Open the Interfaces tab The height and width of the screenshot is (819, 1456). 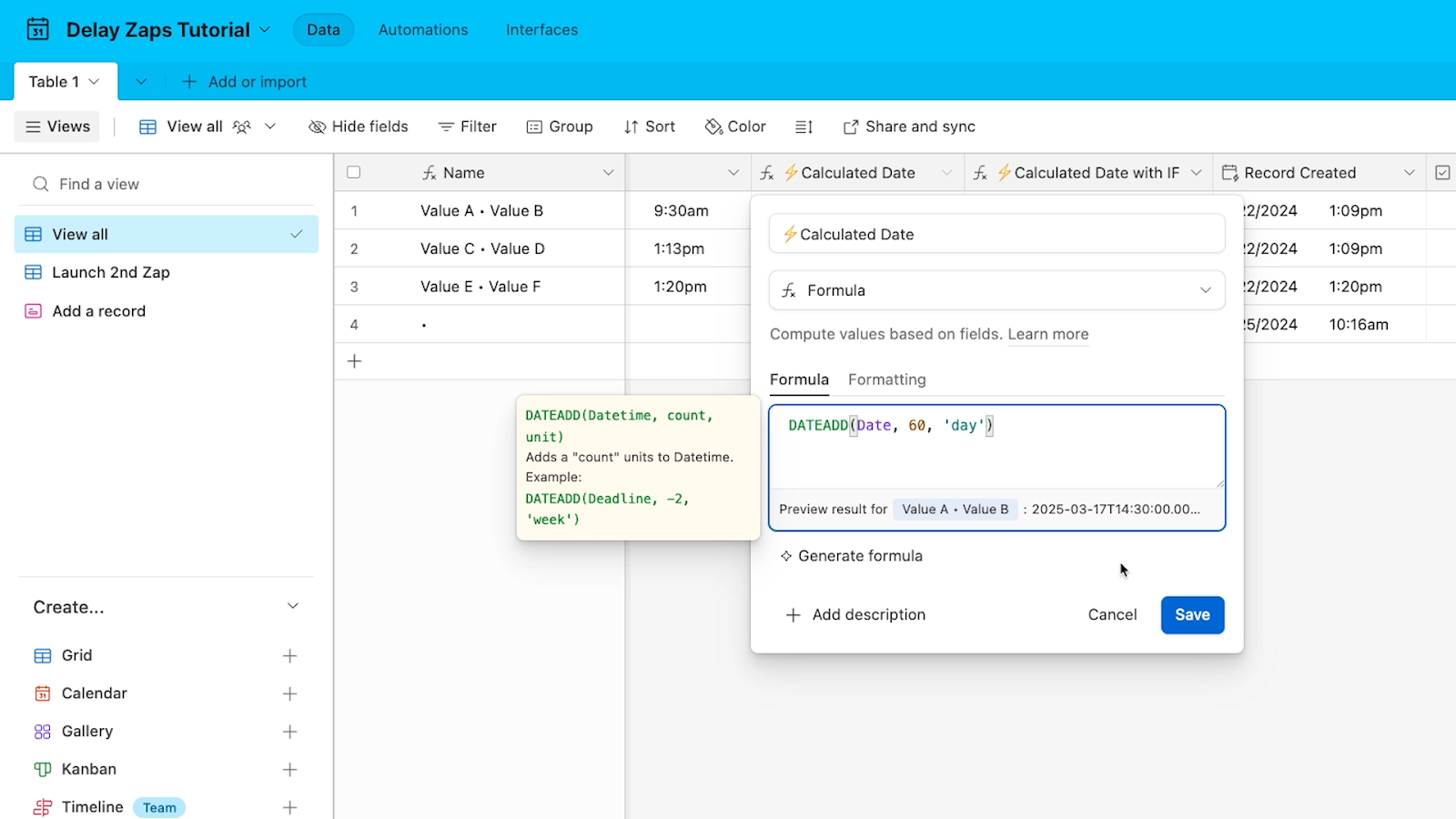[541, 30]
